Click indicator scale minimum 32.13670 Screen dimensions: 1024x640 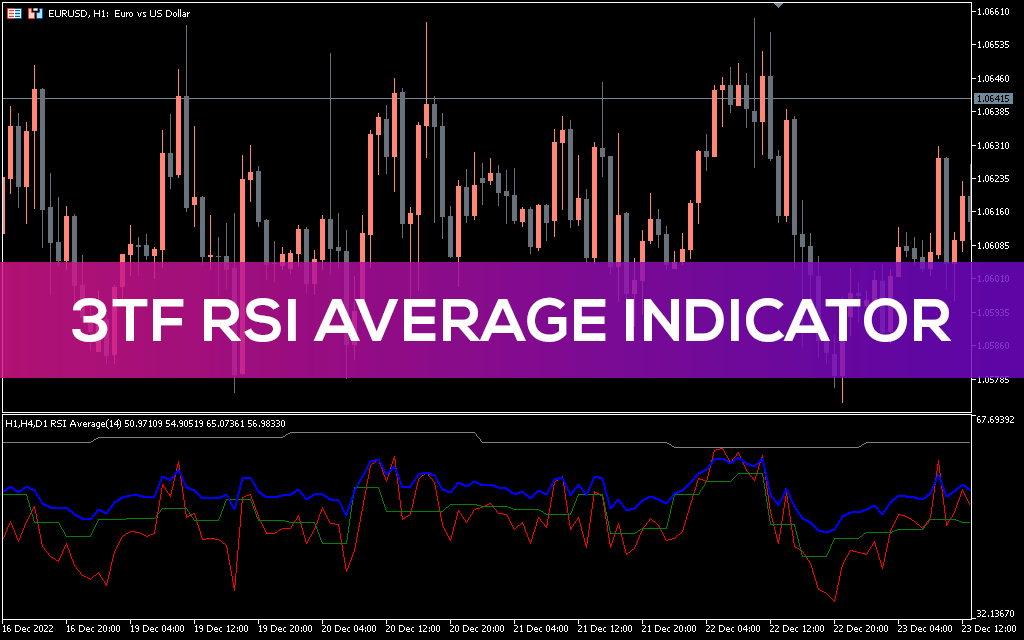997,613
